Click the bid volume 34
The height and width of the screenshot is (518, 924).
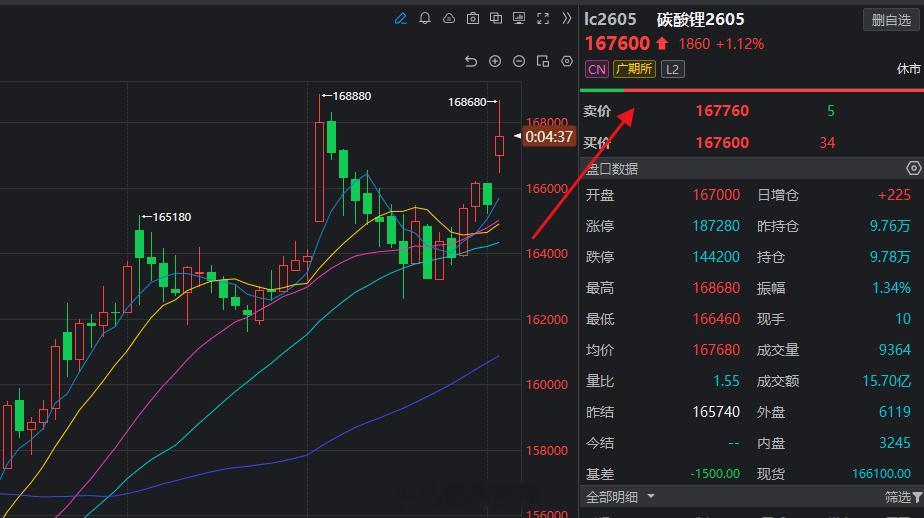coord(827,143)
